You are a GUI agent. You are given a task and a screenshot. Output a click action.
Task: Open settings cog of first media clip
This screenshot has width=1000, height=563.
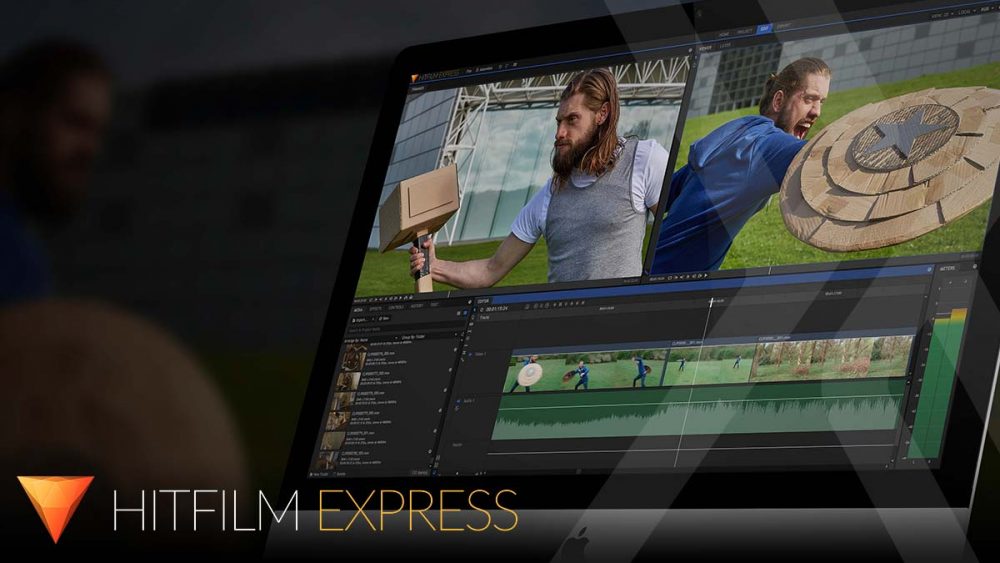455,350
